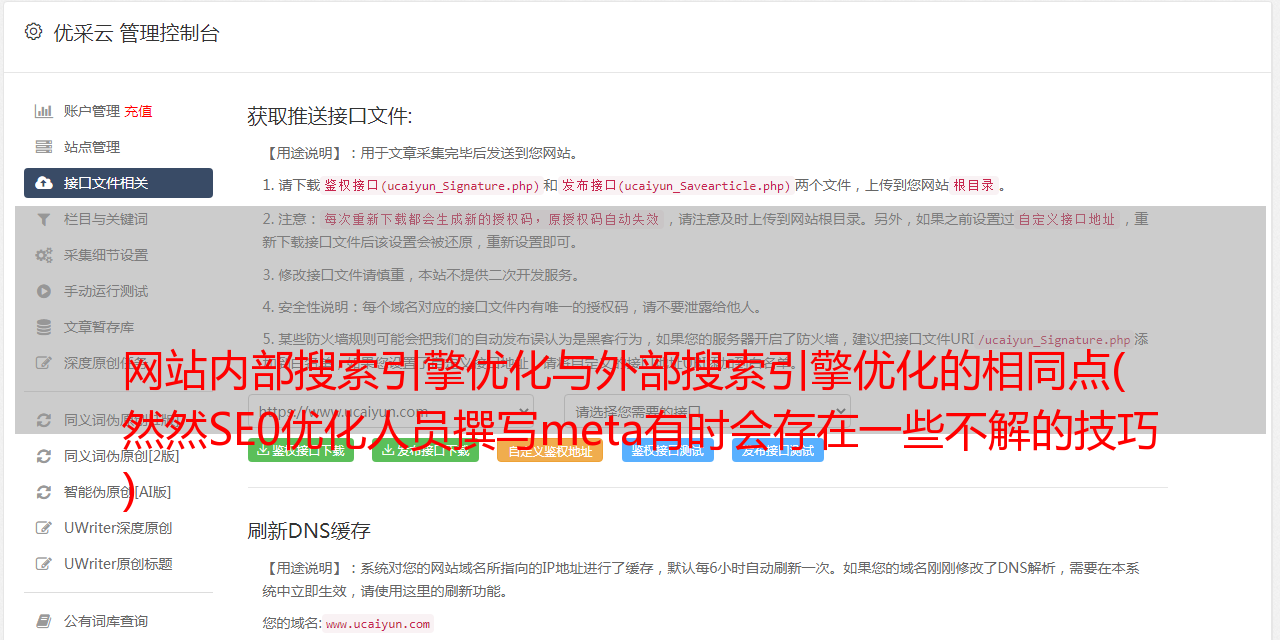
Task: Click the database icon for 文章暂存库
Action: (x=44, y=327)
